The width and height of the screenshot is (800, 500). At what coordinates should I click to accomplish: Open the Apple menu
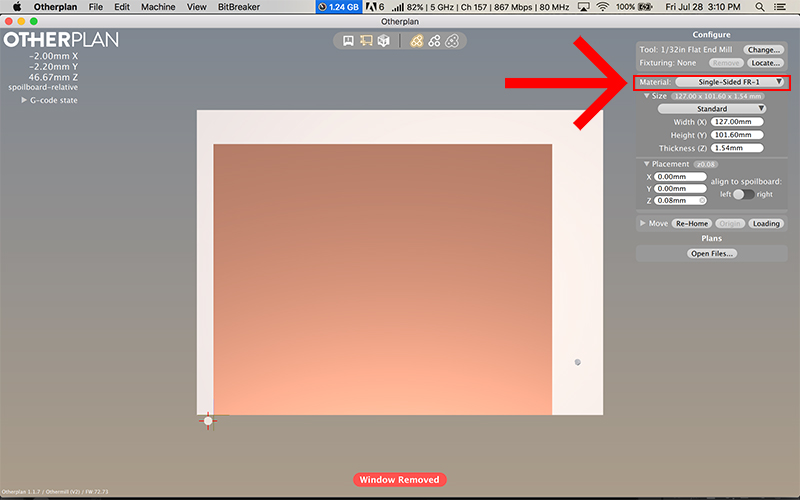[x=17, y=7]
